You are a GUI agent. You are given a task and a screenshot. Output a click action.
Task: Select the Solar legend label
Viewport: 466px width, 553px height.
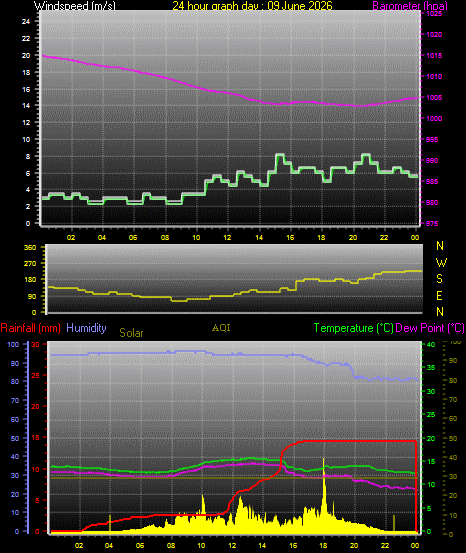[131, 333]
